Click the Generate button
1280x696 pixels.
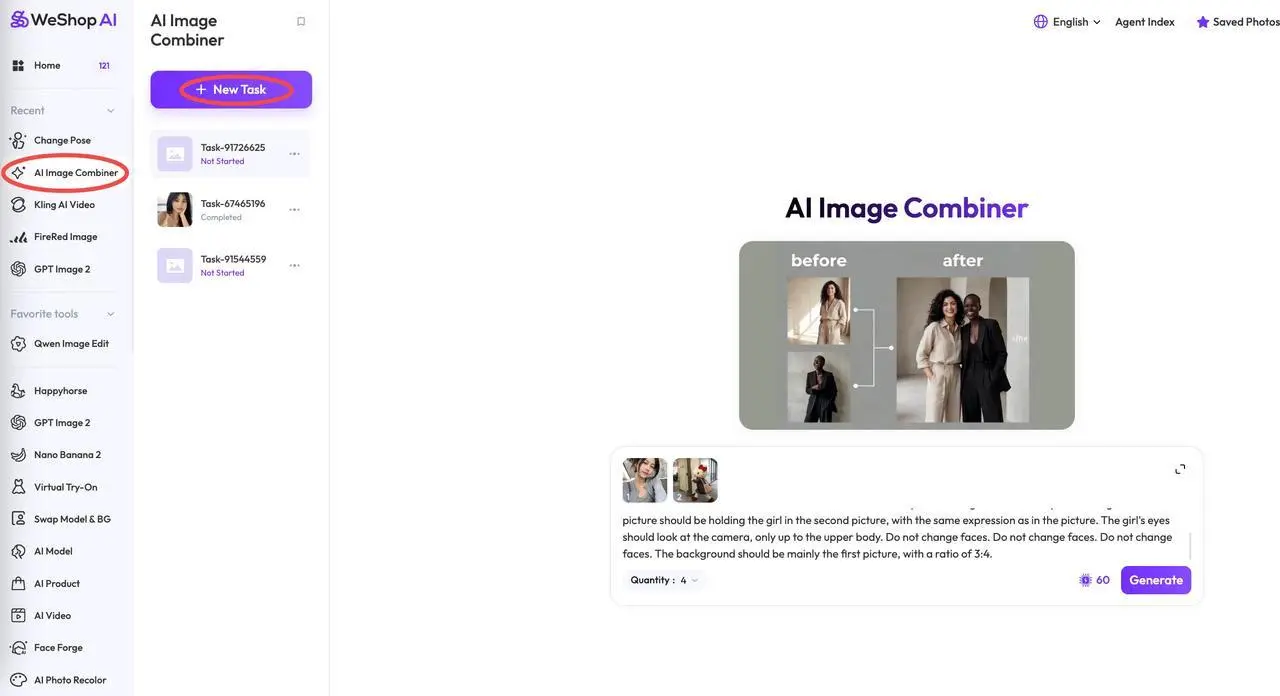click(1156, 580)
